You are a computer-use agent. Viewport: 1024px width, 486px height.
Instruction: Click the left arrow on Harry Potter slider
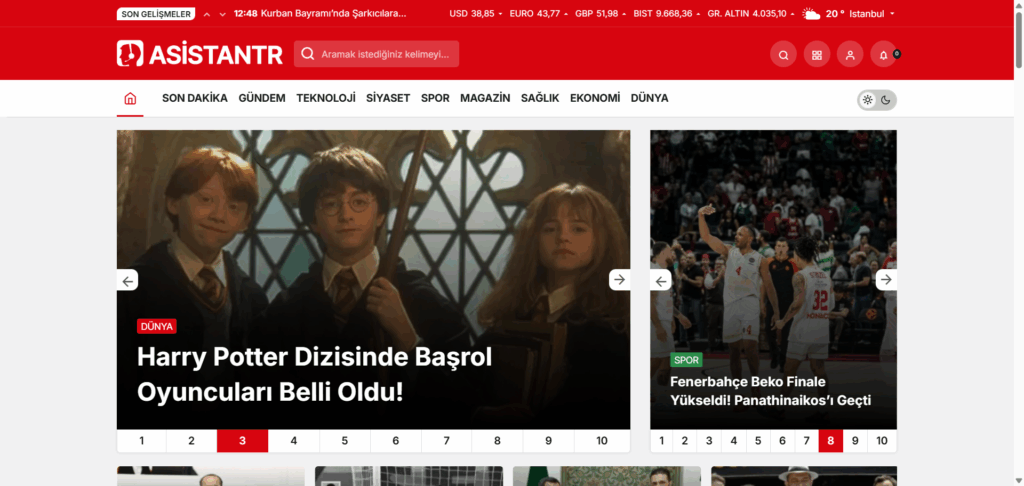[127, 280]
